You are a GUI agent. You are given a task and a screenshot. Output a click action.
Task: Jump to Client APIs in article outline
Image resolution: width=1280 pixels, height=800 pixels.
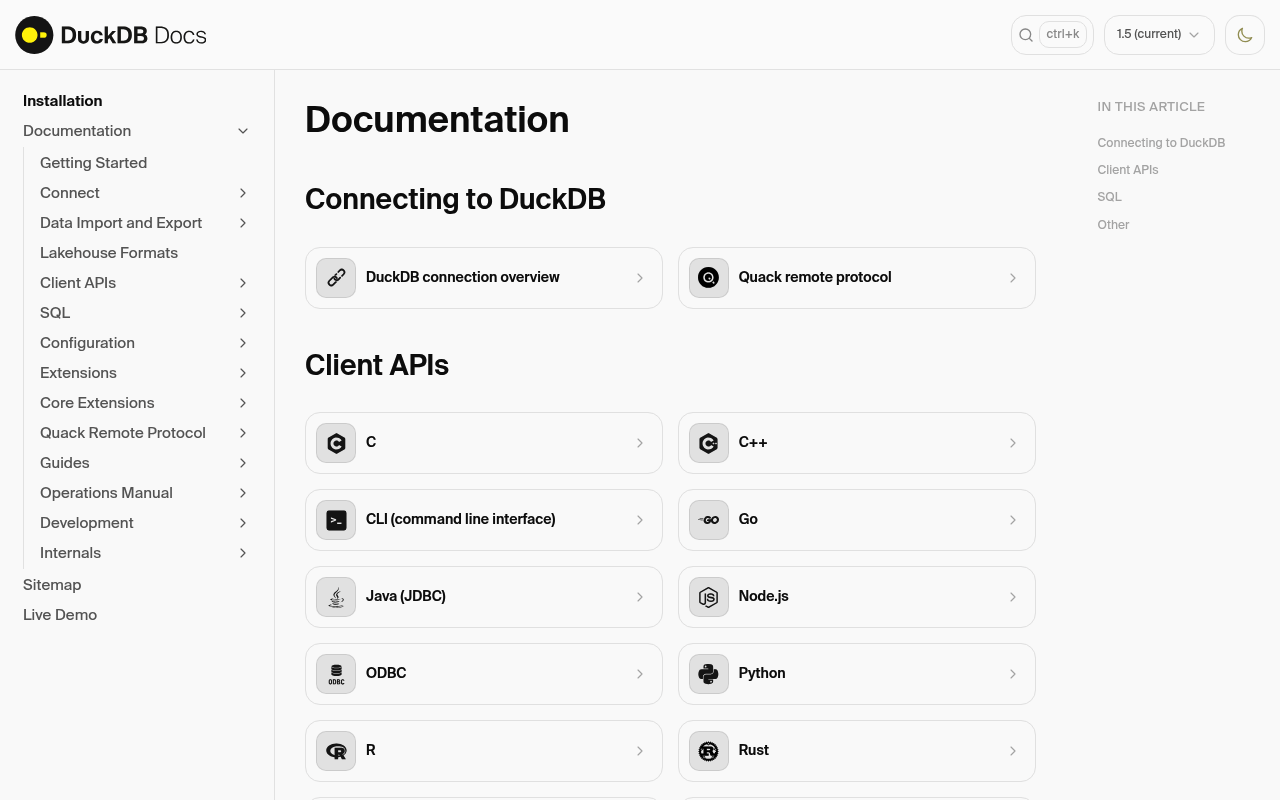(1128, 170)
